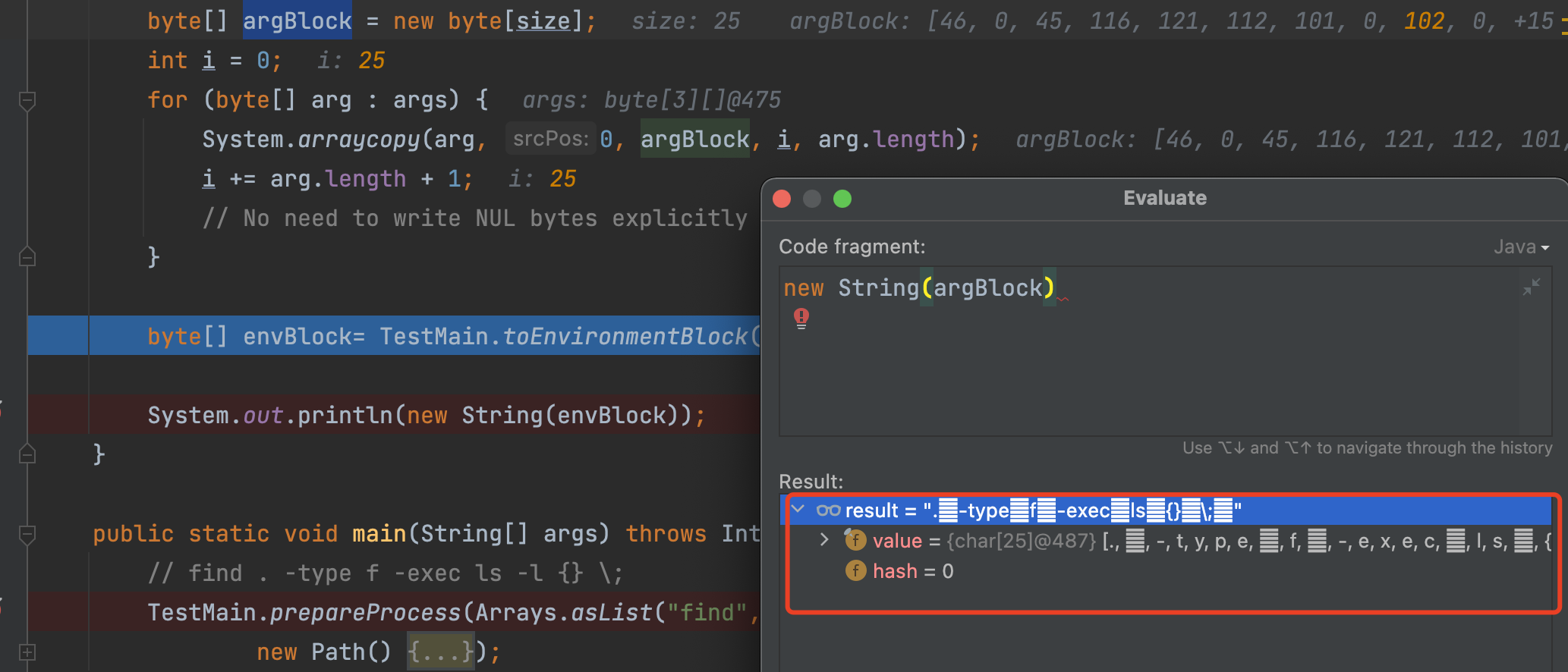
Task: Click the 'No need to write NUL' comment
Action: coord(475,218)
